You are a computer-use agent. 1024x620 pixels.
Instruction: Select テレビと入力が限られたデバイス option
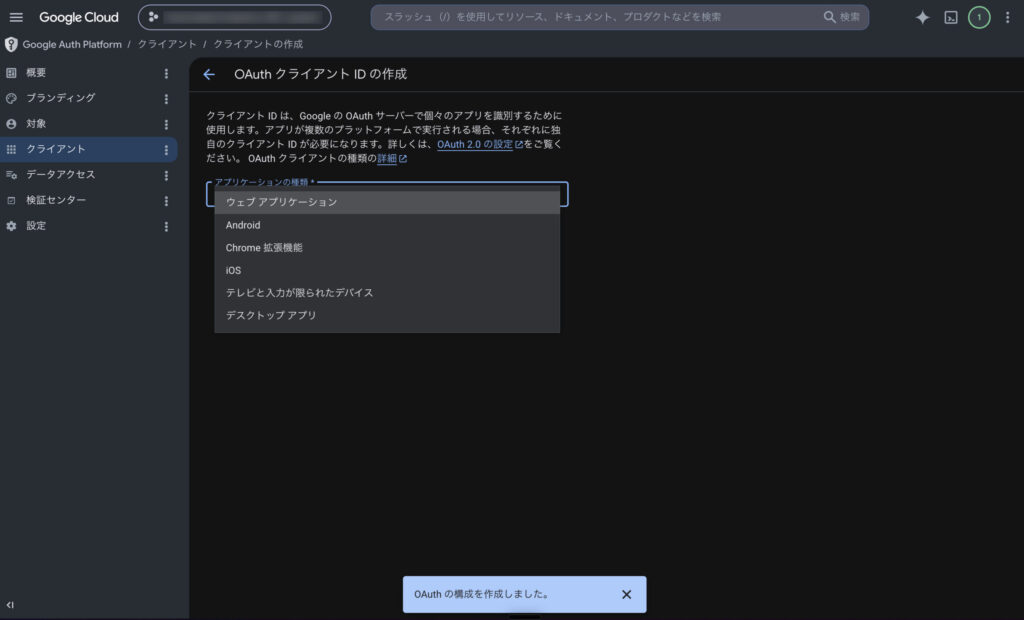click(387, 293)
